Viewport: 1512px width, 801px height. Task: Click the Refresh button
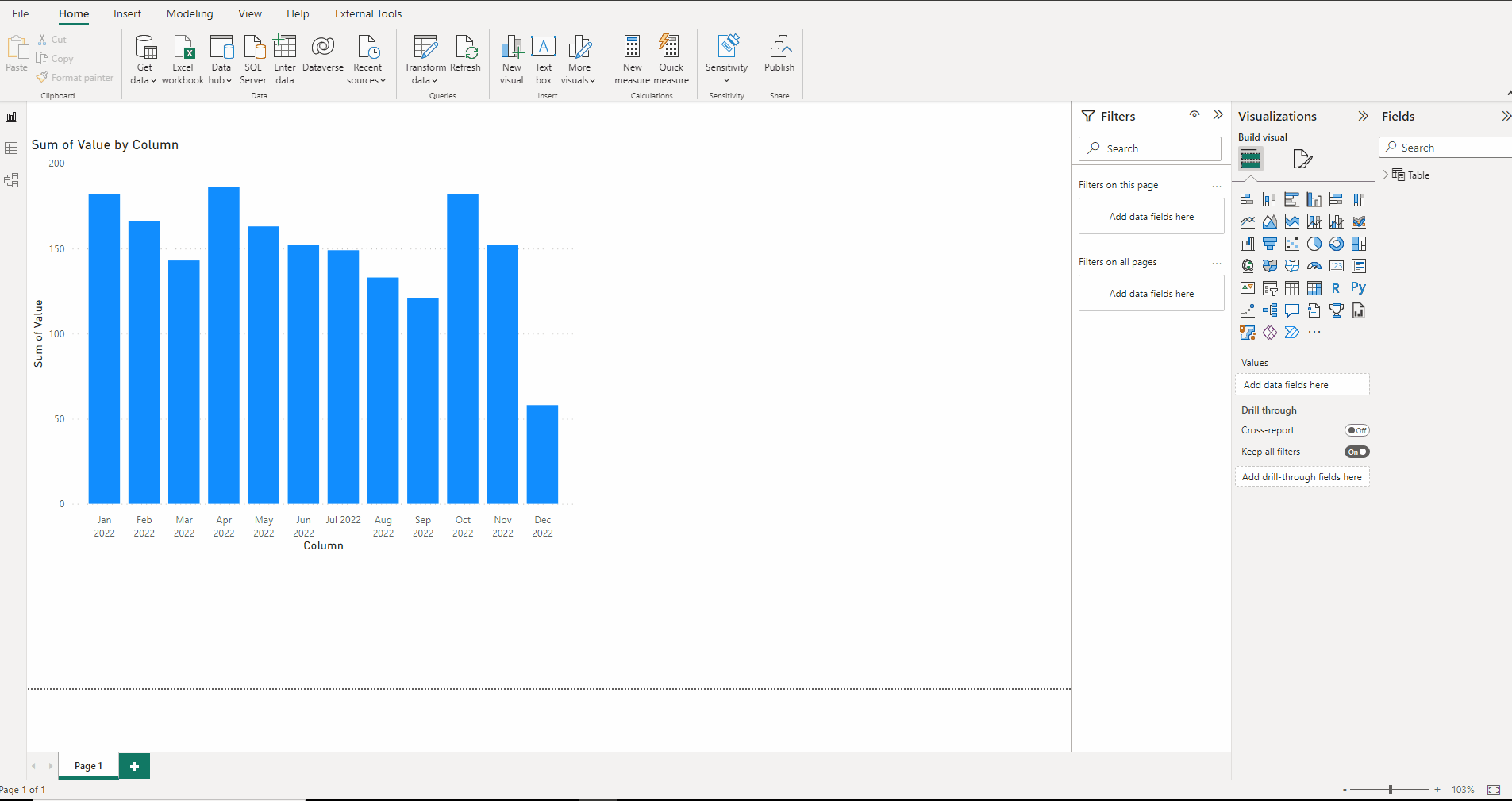click(x=465, y=53)
